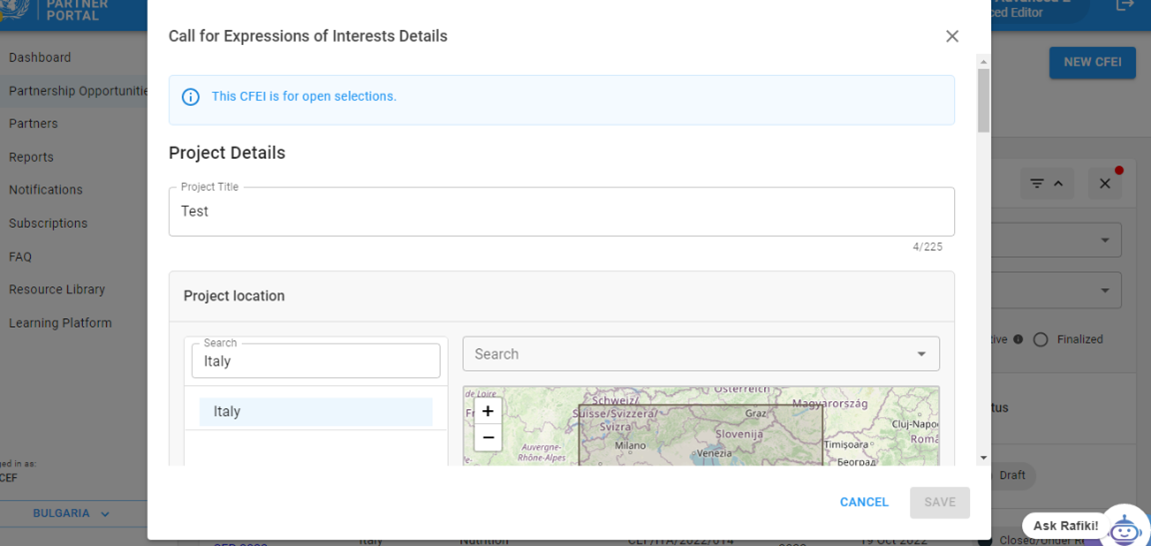This screenshot has width=1151, height=546.
Task: Click the Draft status chip
Action: (x=1012, y=476)
